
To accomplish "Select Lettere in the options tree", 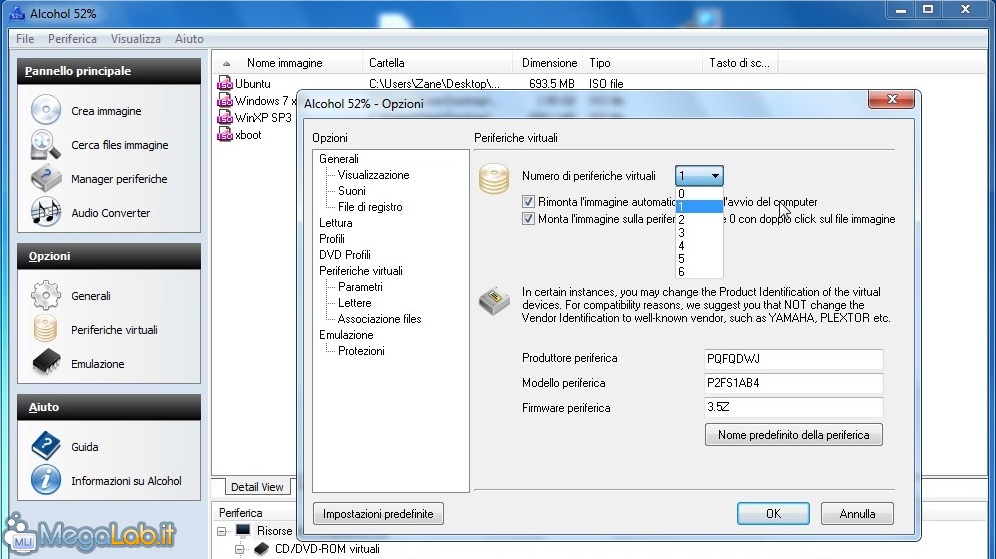I will click(x=354, y=303).
